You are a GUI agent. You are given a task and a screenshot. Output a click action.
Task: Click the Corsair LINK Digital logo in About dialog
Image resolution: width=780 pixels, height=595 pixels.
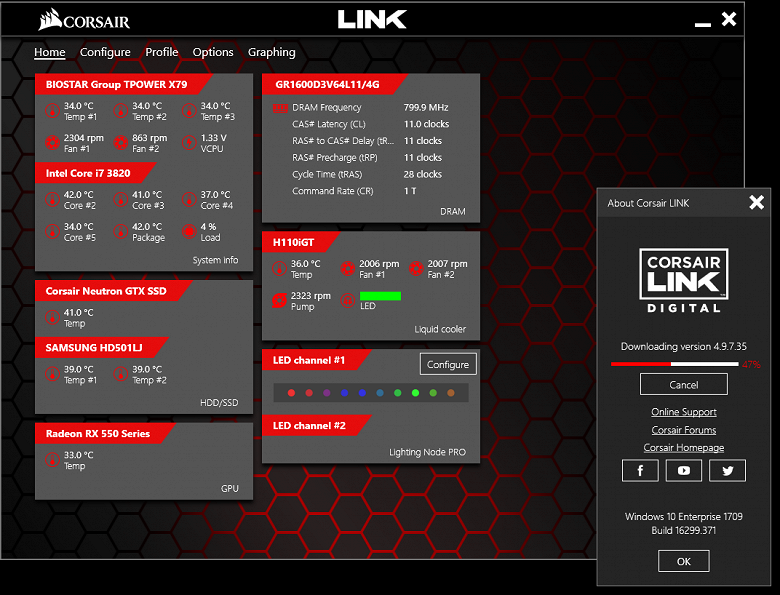point(683,281)
